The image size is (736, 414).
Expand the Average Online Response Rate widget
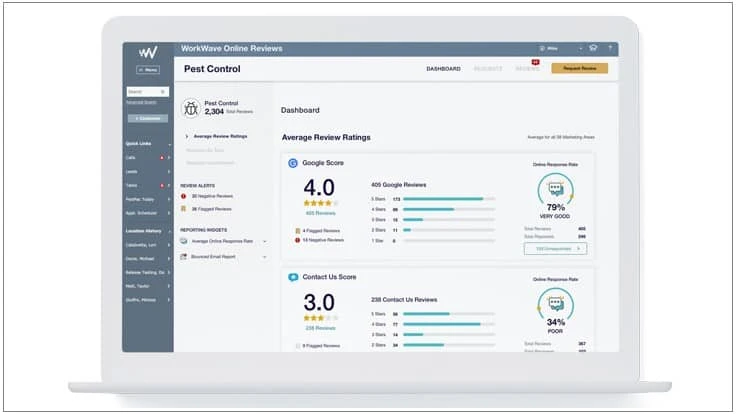264,241
